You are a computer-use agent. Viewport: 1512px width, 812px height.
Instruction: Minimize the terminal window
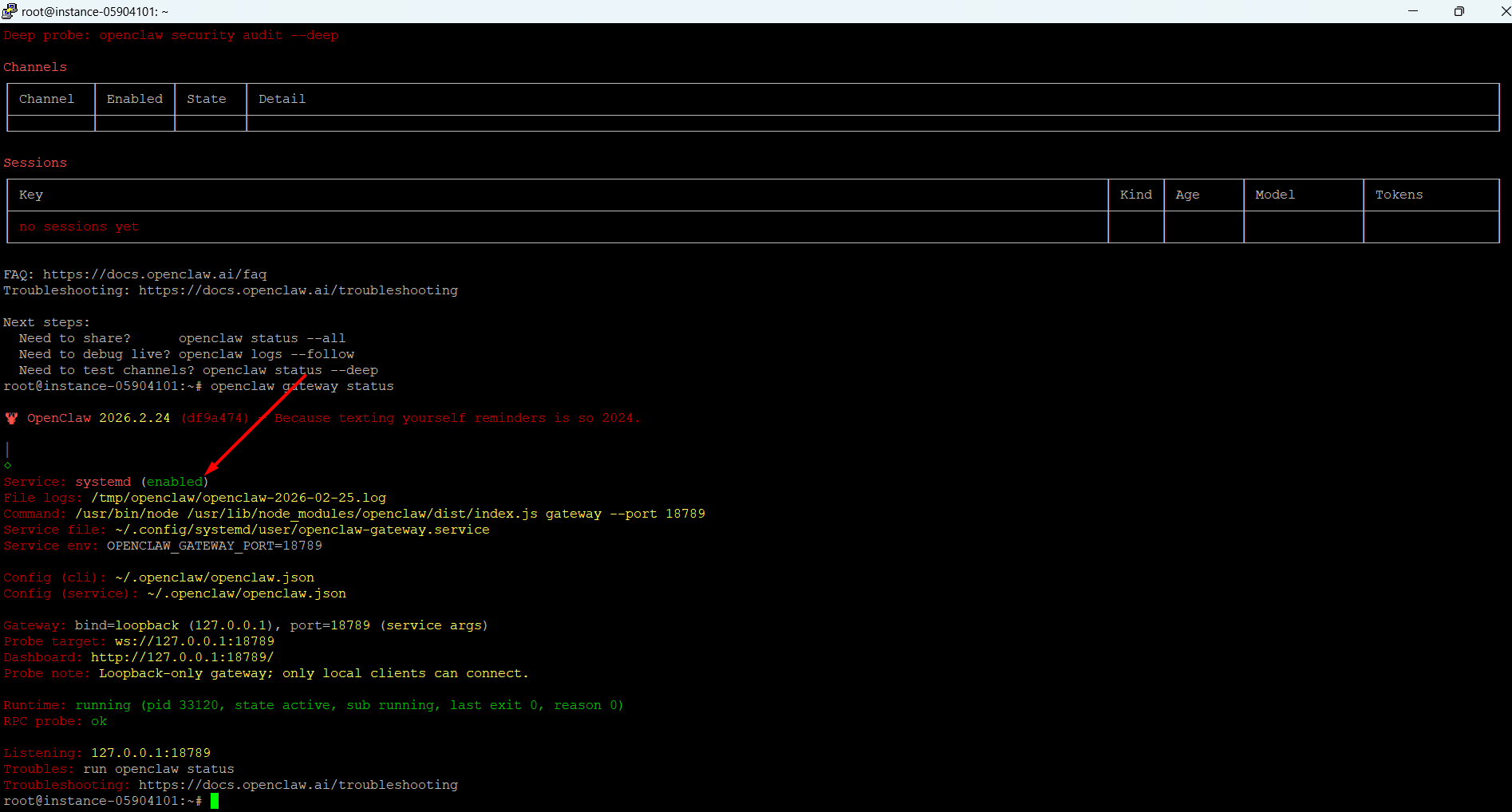tap(1413, 11)
